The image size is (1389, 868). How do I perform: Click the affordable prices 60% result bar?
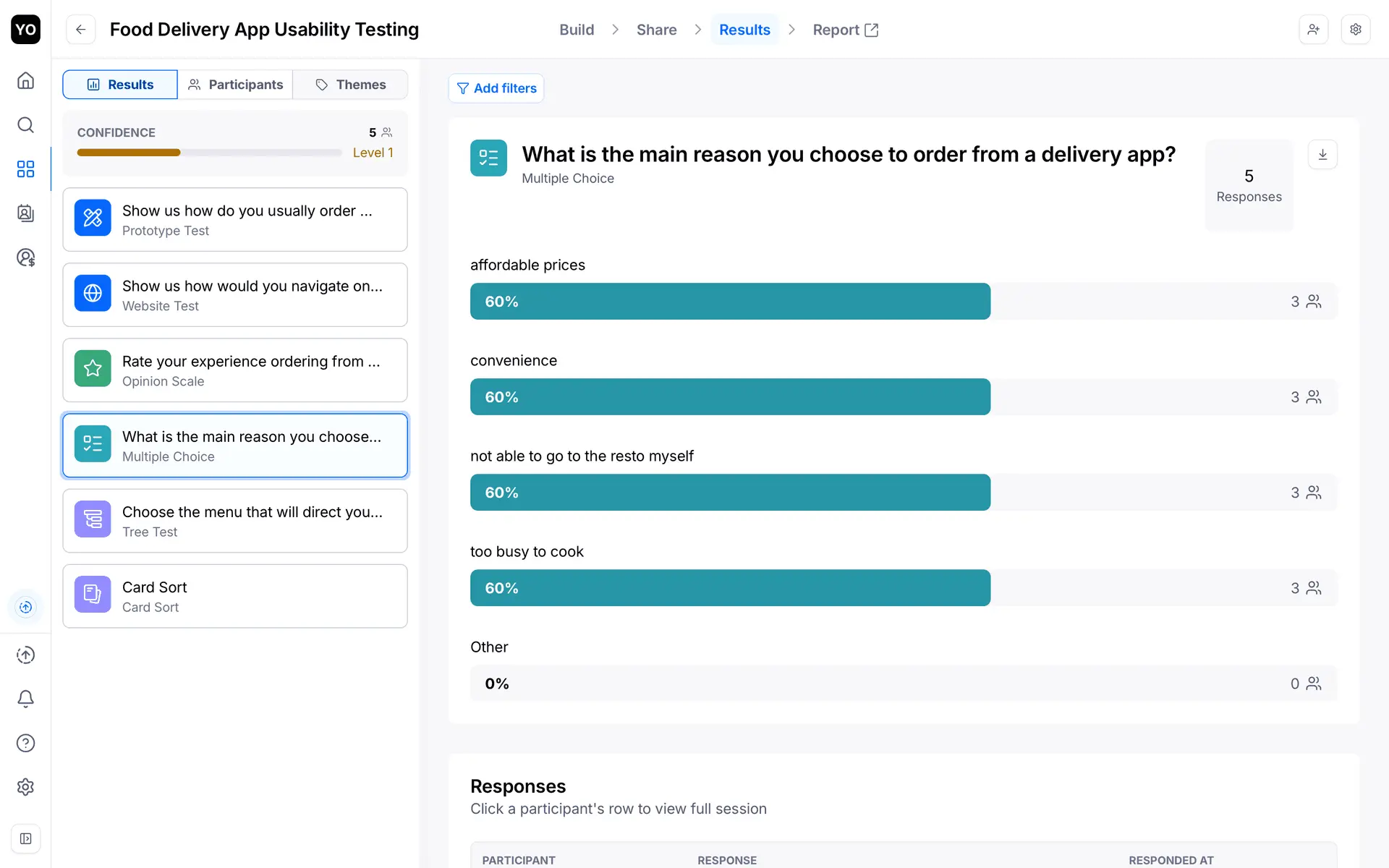730,302
